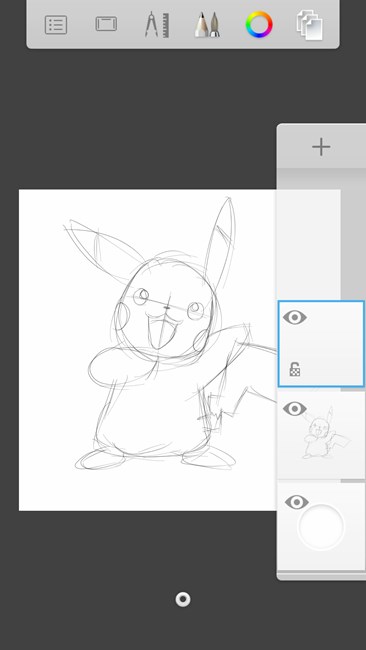366x650 pixels.
Task: Hide the selected blank top layer
Action: coord(295,318)
